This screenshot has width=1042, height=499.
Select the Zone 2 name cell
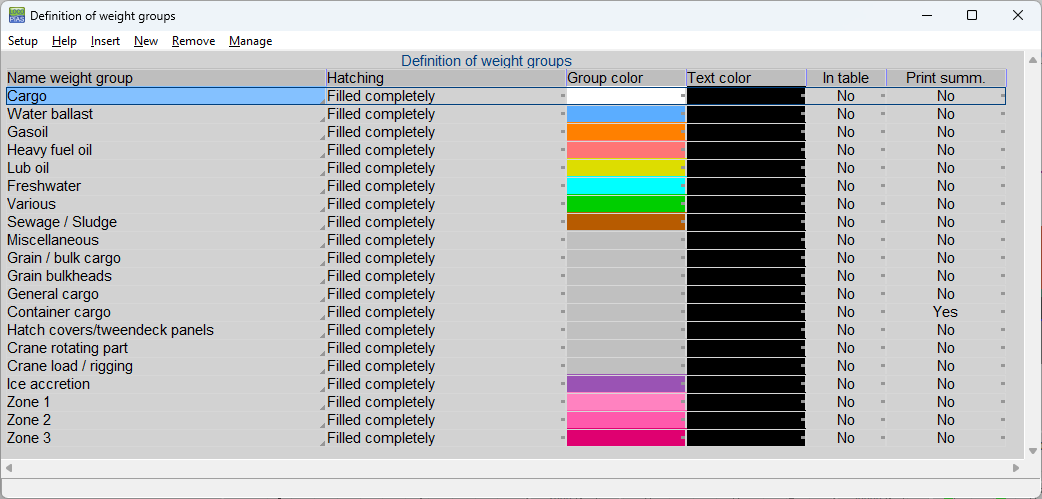point(166,420)
